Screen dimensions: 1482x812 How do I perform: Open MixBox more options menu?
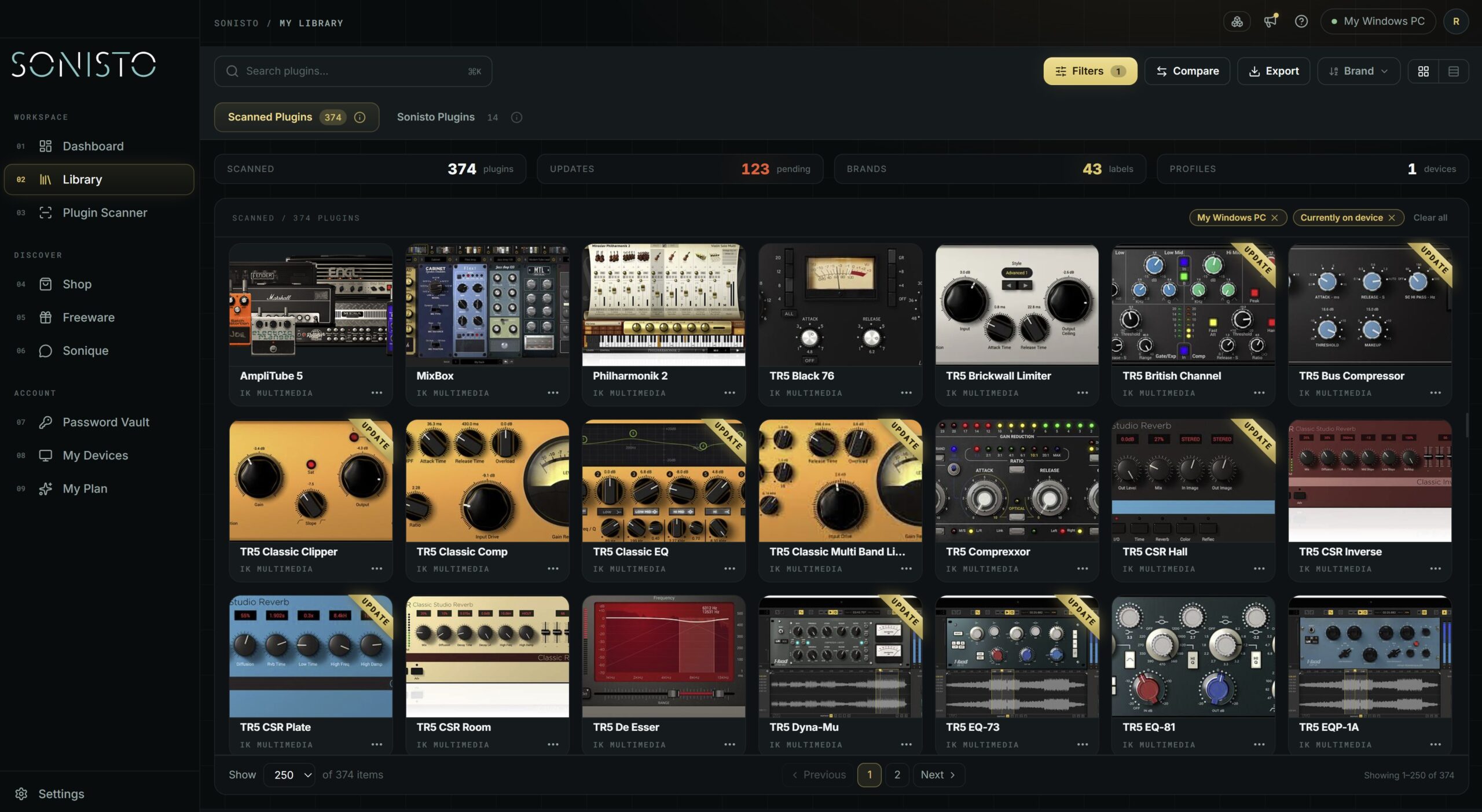553,393
